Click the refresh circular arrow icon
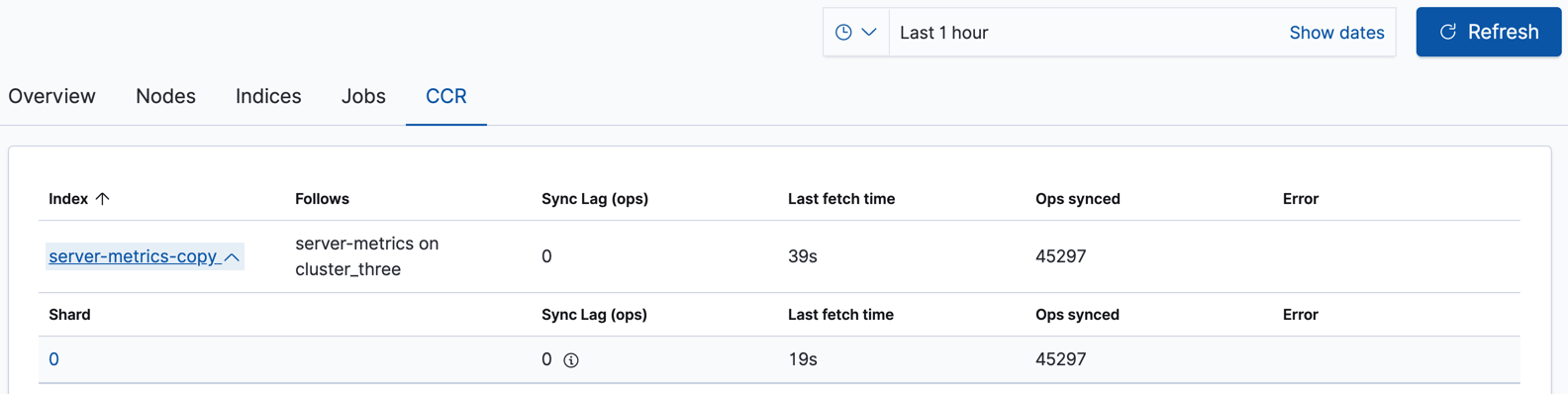This screenshot has width=1568, height=394. 1447,32
